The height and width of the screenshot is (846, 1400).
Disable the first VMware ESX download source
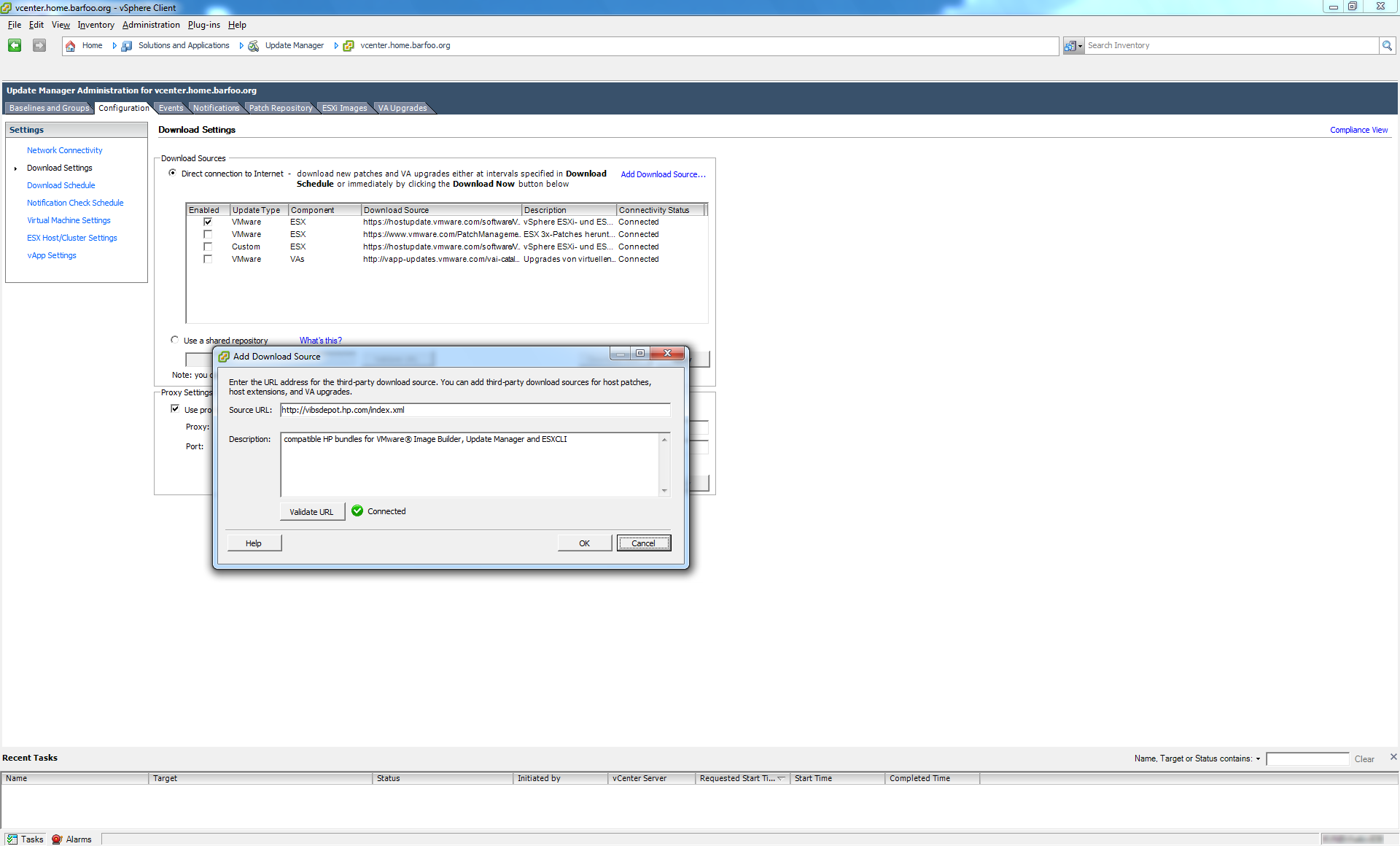tap(208, 222)
